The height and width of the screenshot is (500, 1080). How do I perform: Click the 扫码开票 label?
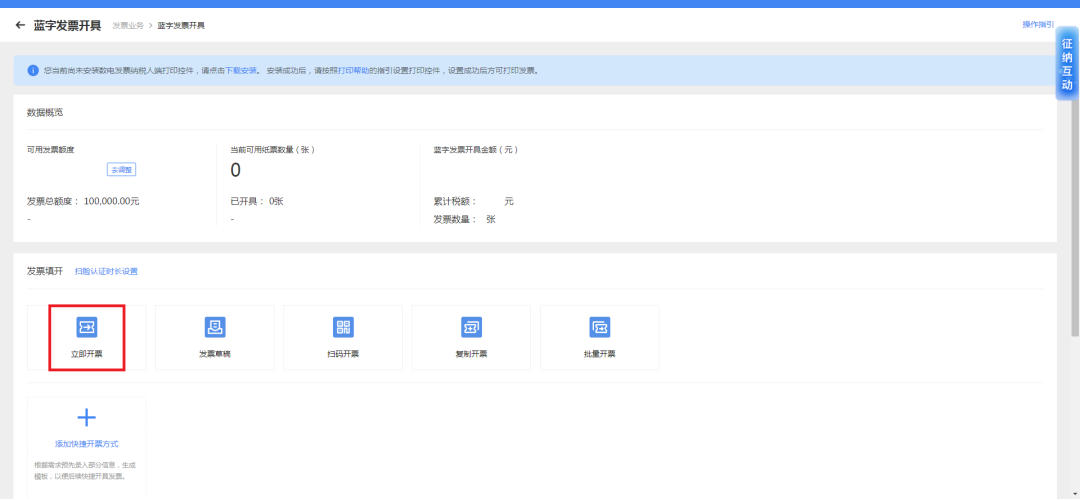(343, 354)
